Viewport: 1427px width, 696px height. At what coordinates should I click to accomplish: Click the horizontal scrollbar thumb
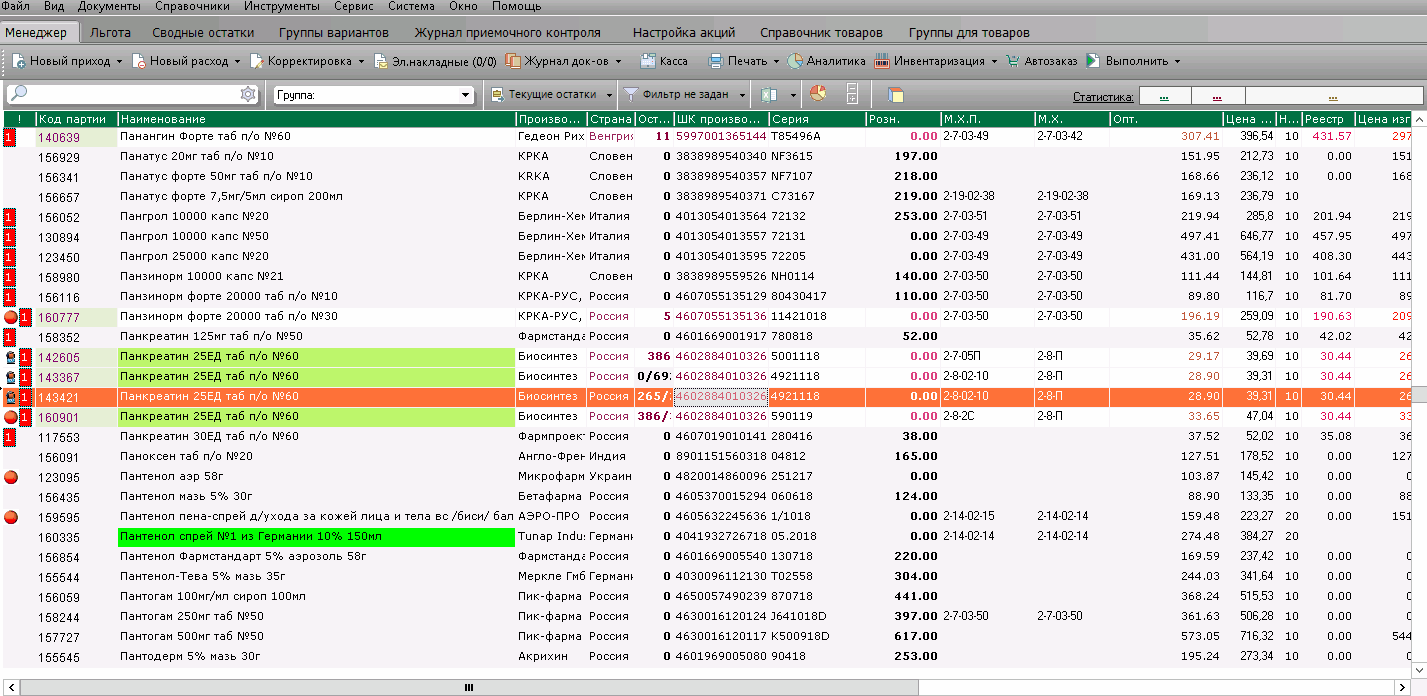(x=468, y=688)
